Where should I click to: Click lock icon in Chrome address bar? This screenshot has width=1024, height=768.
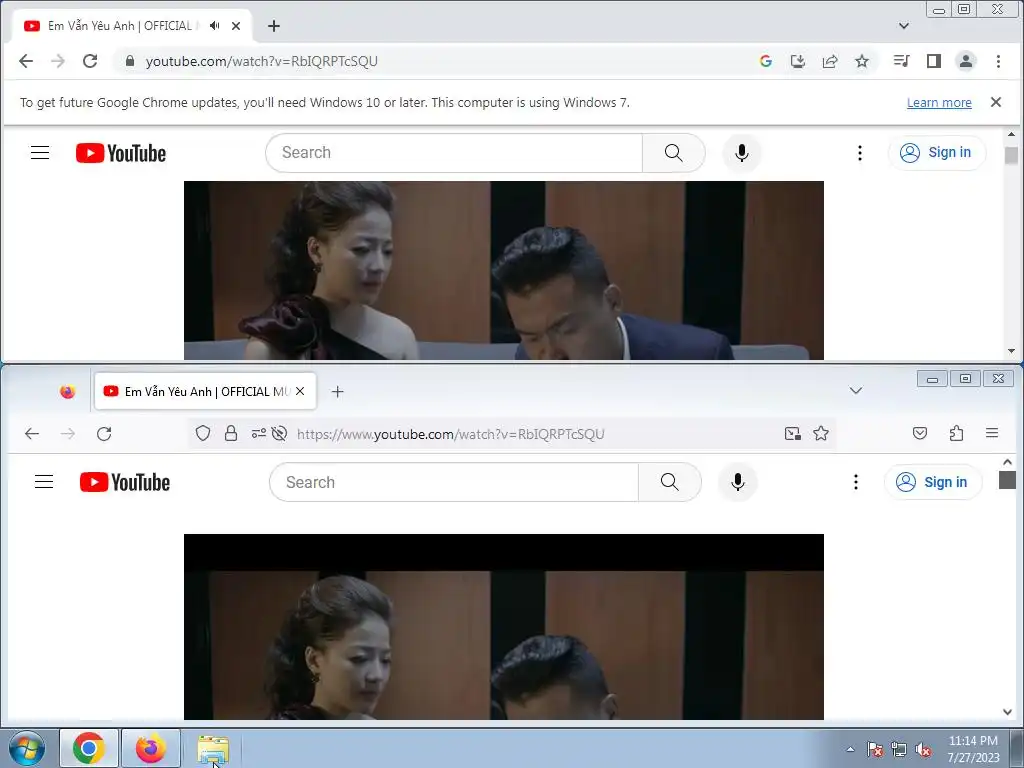pos(130,61)
